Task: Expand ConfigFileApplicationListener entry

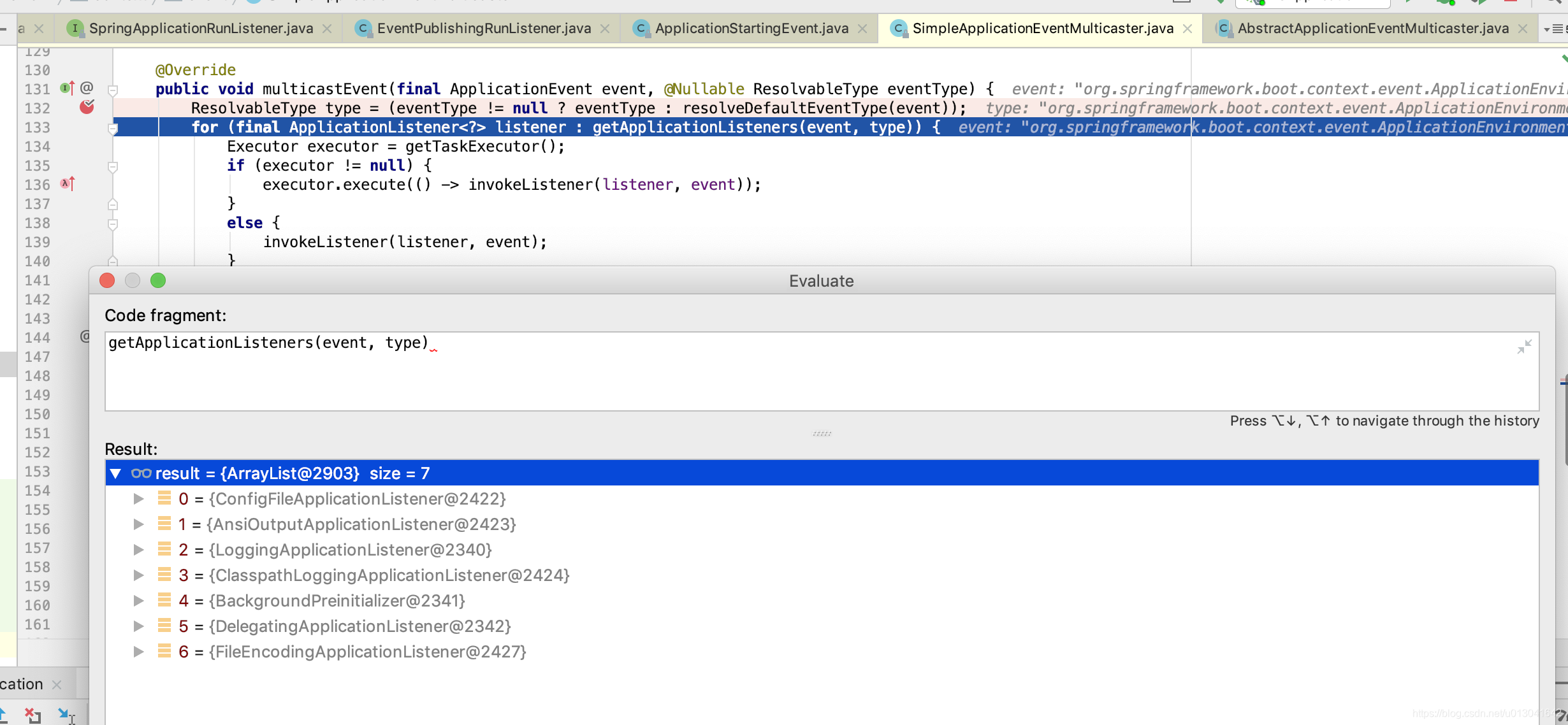Action: tap(138, 499)
